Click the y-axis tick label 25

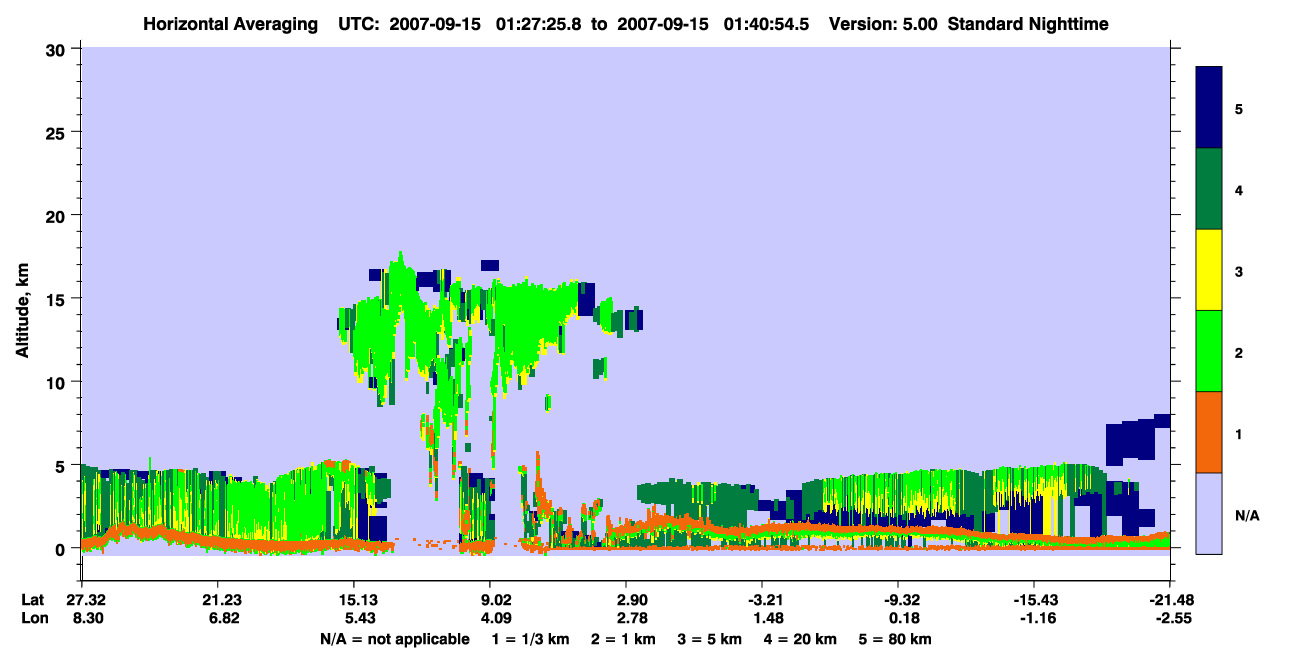[x=56, y=132]
